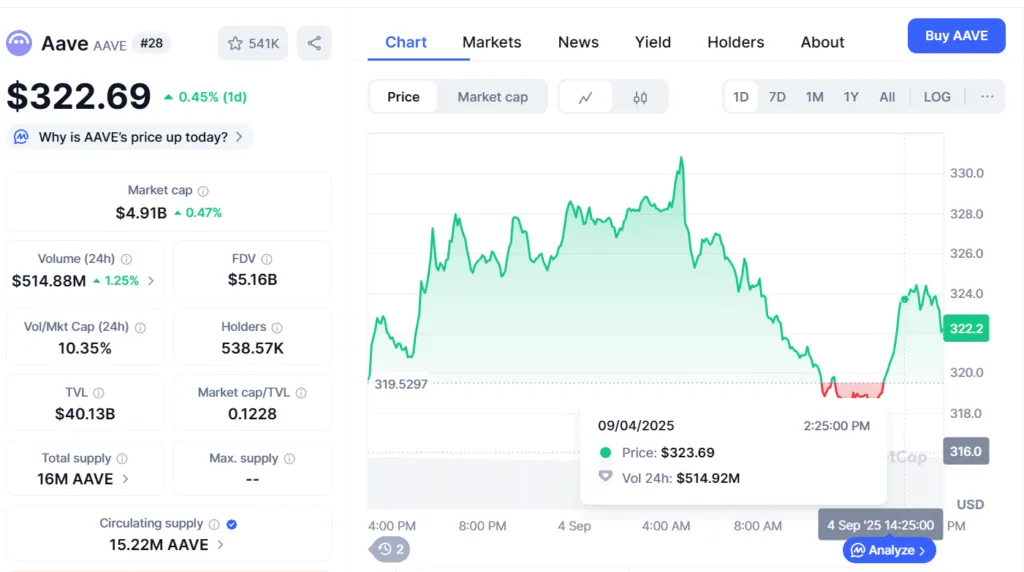Screen dimensions: 1024x572
Task: Toggle chart to Market cap view
Action: 492,97
